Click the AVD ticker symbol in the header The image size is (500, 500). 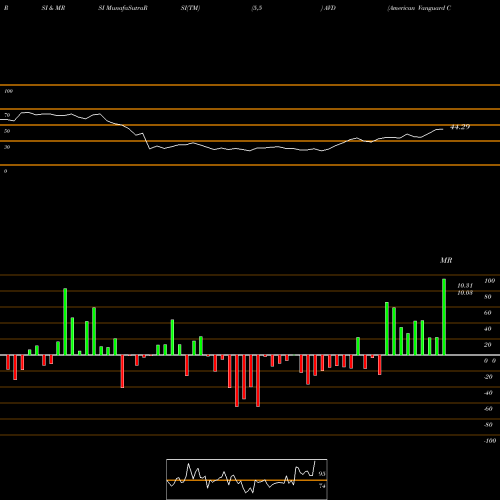330,8
